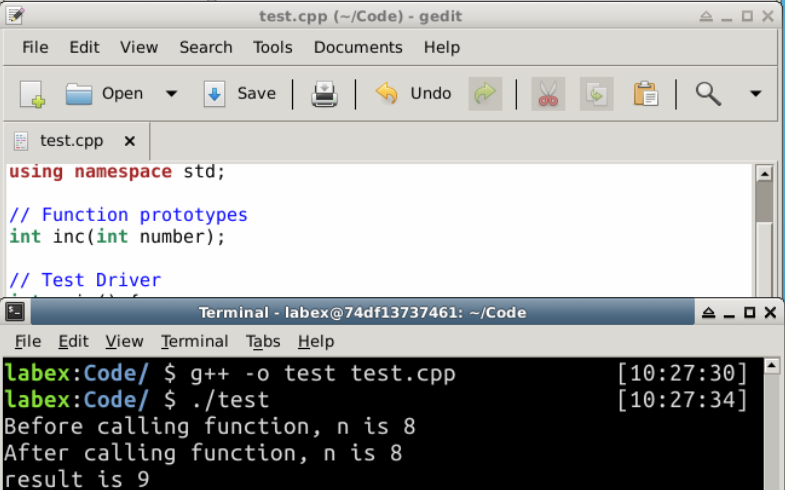Open the gedit Documents menu
Image resolution: width=785 pixels, height=490 pixels.
pos(358,47)
